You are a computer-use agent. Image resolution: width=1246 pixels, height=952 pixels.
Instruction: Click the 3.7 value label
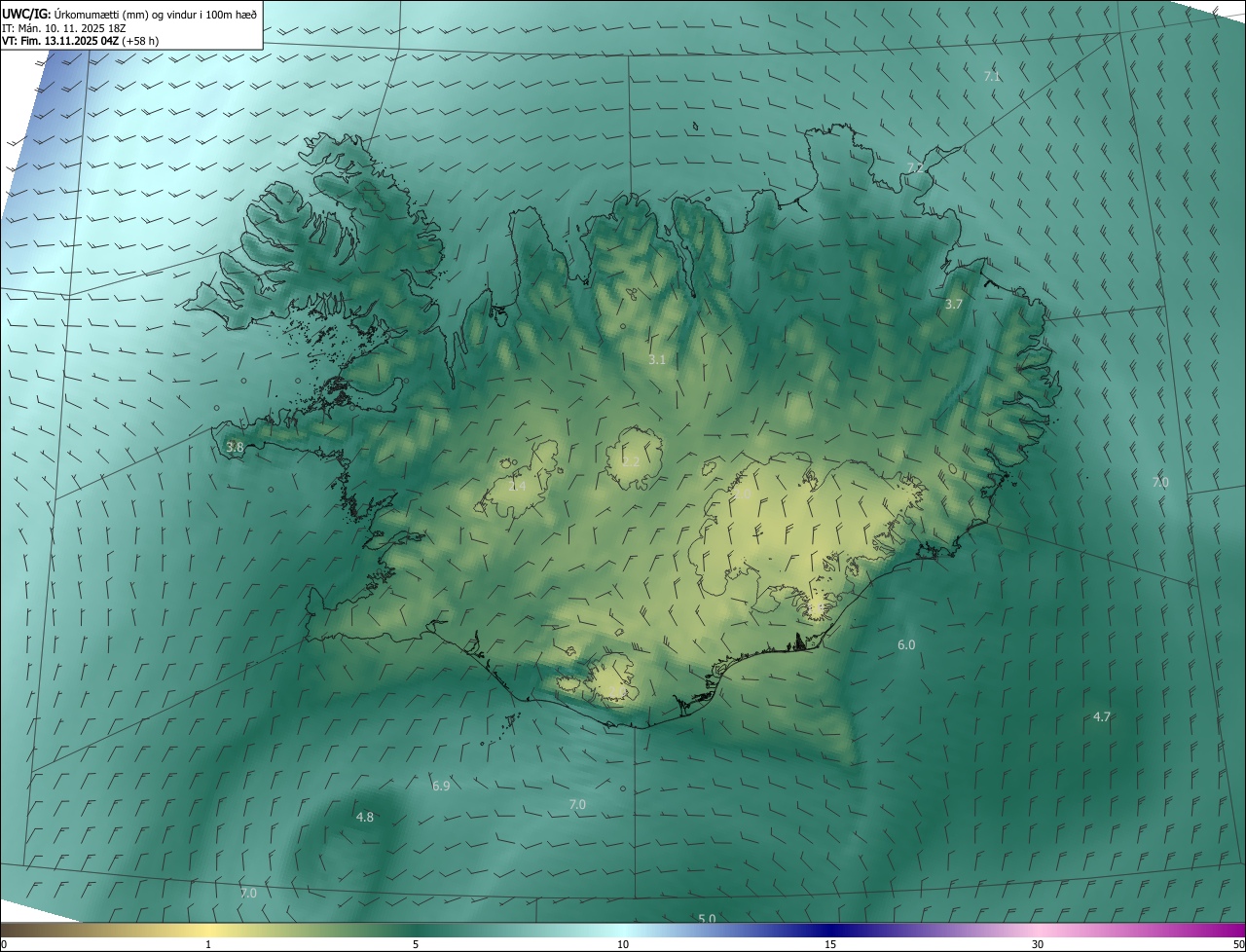pyautogui.click(x=954, y=305)
